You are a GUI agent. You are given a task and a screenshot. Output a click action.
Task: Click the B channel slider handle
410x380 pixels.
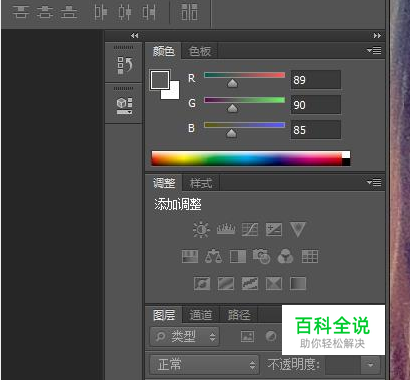pyautogui.click(x=231, y=133)
